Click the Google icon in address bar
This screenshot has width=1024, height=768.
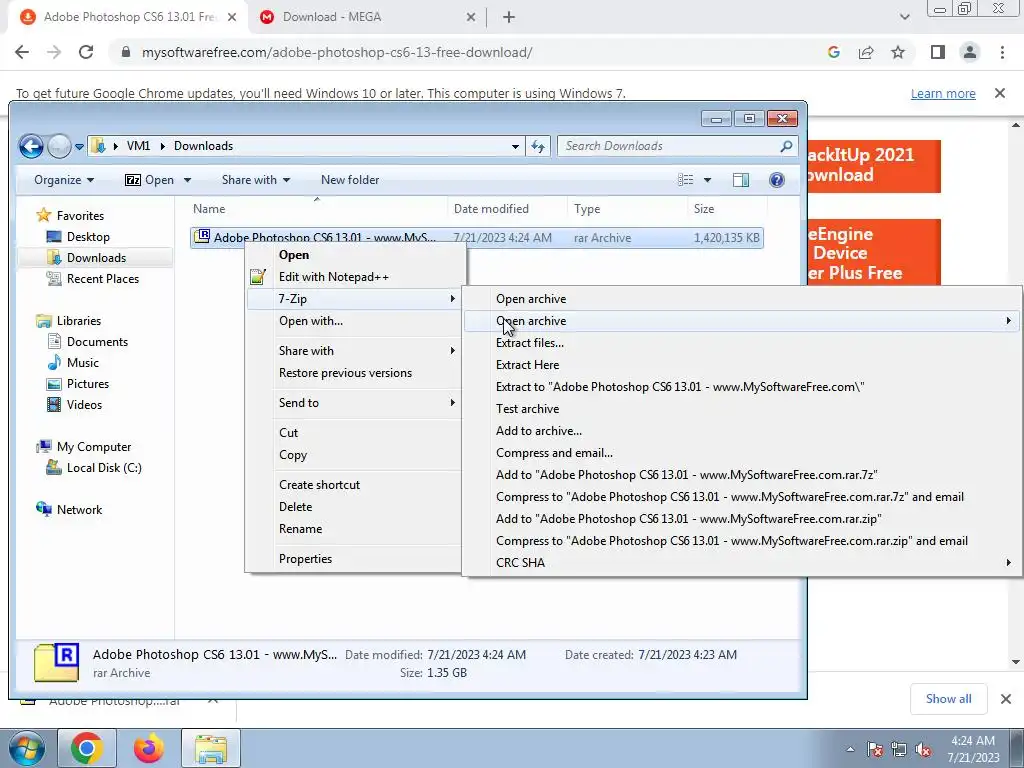(833, 52)
